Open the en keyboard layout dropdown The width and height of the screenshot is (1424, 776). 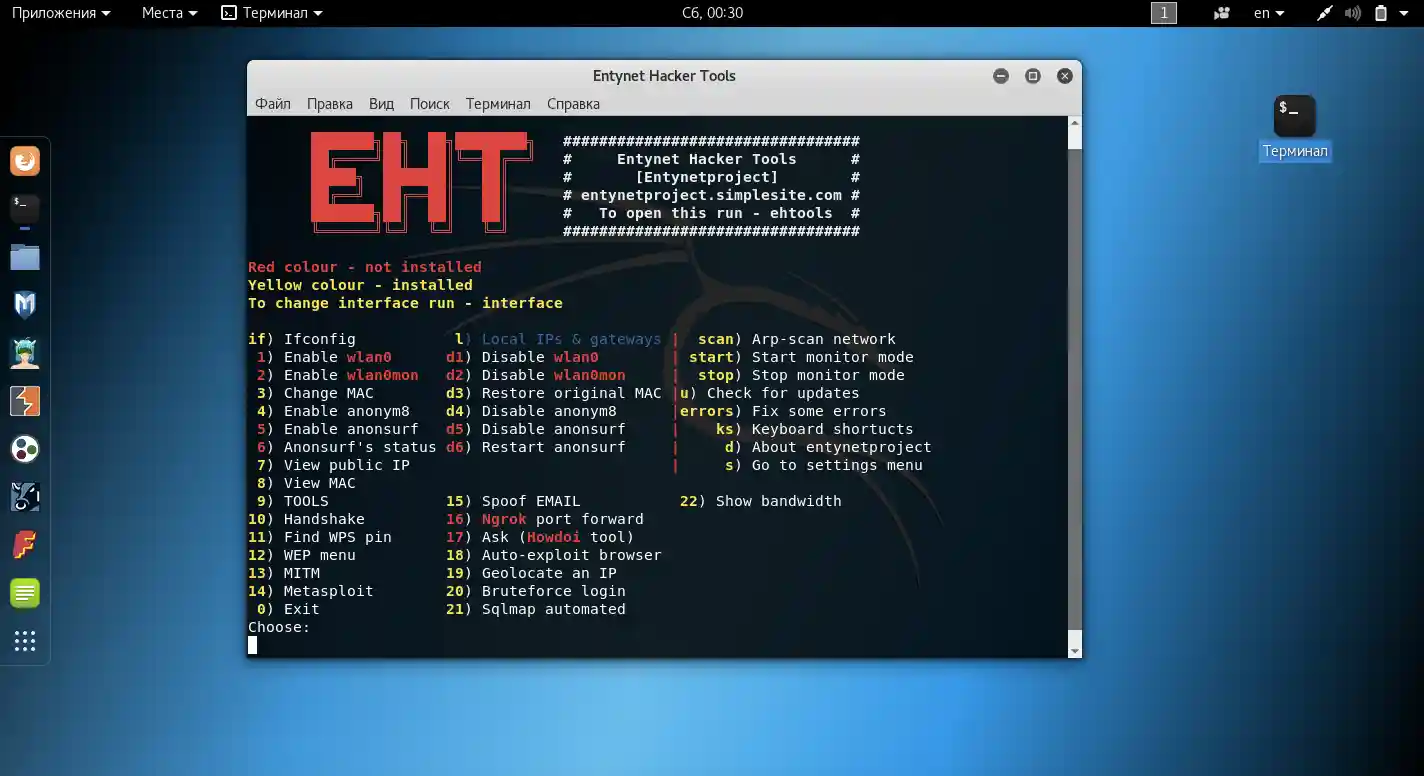click(x=1269, y=13)
